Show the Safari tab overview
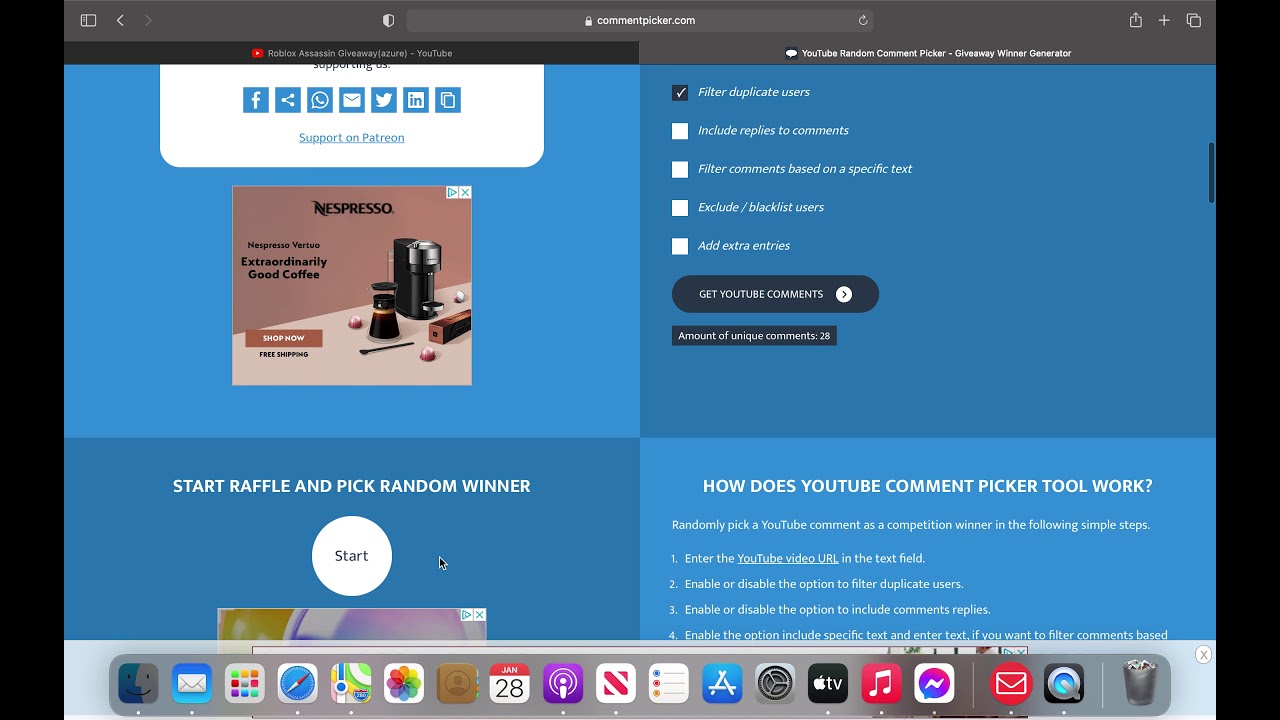Screen dimensions: 1280x720 click(1194, 20)
